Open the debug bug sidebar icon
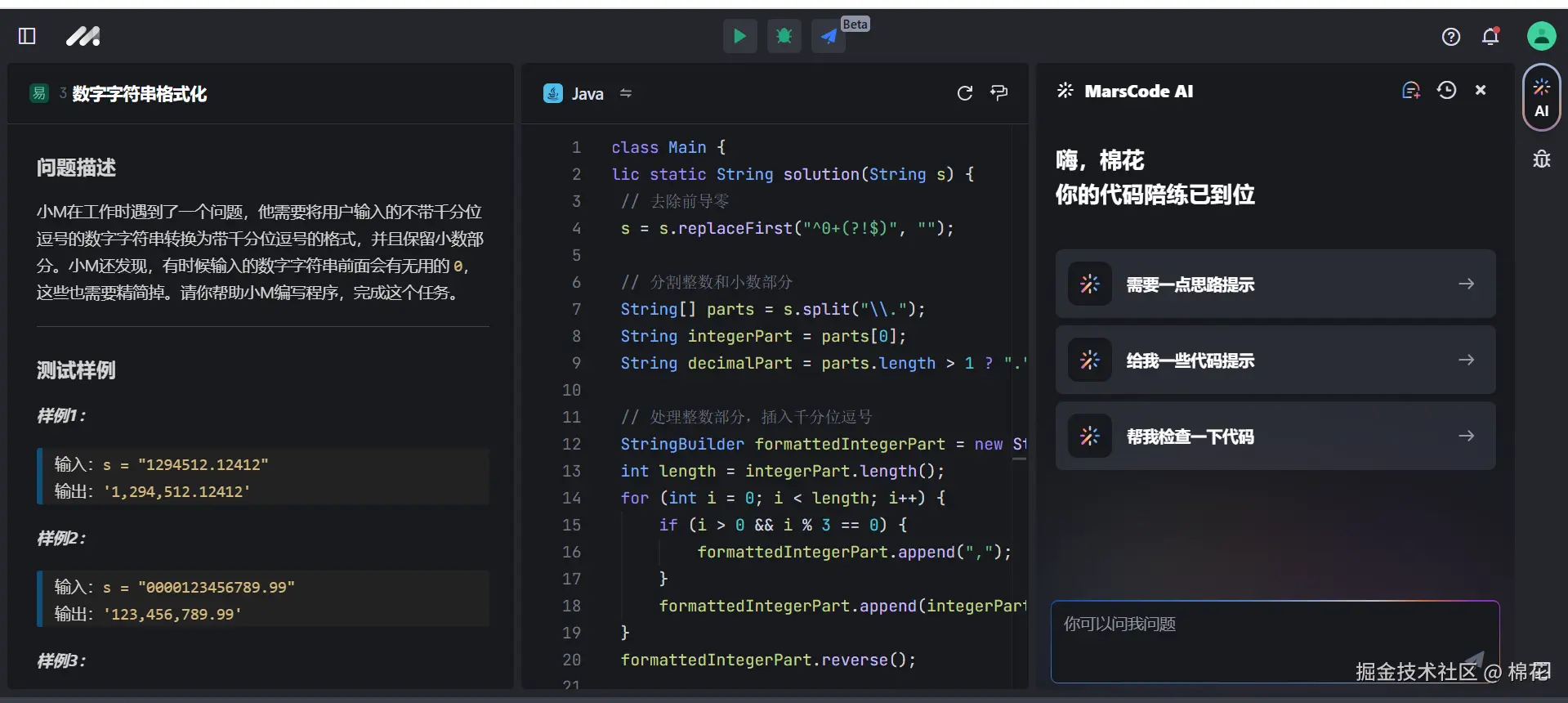 click(x=1541, y=159)
